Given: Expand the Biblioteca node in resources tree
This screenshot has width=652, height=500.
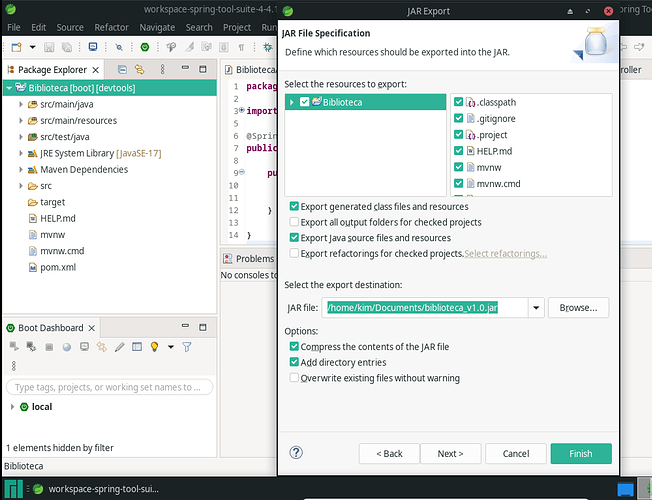Looking at the screenshot, I should click(x=291, y=102).
